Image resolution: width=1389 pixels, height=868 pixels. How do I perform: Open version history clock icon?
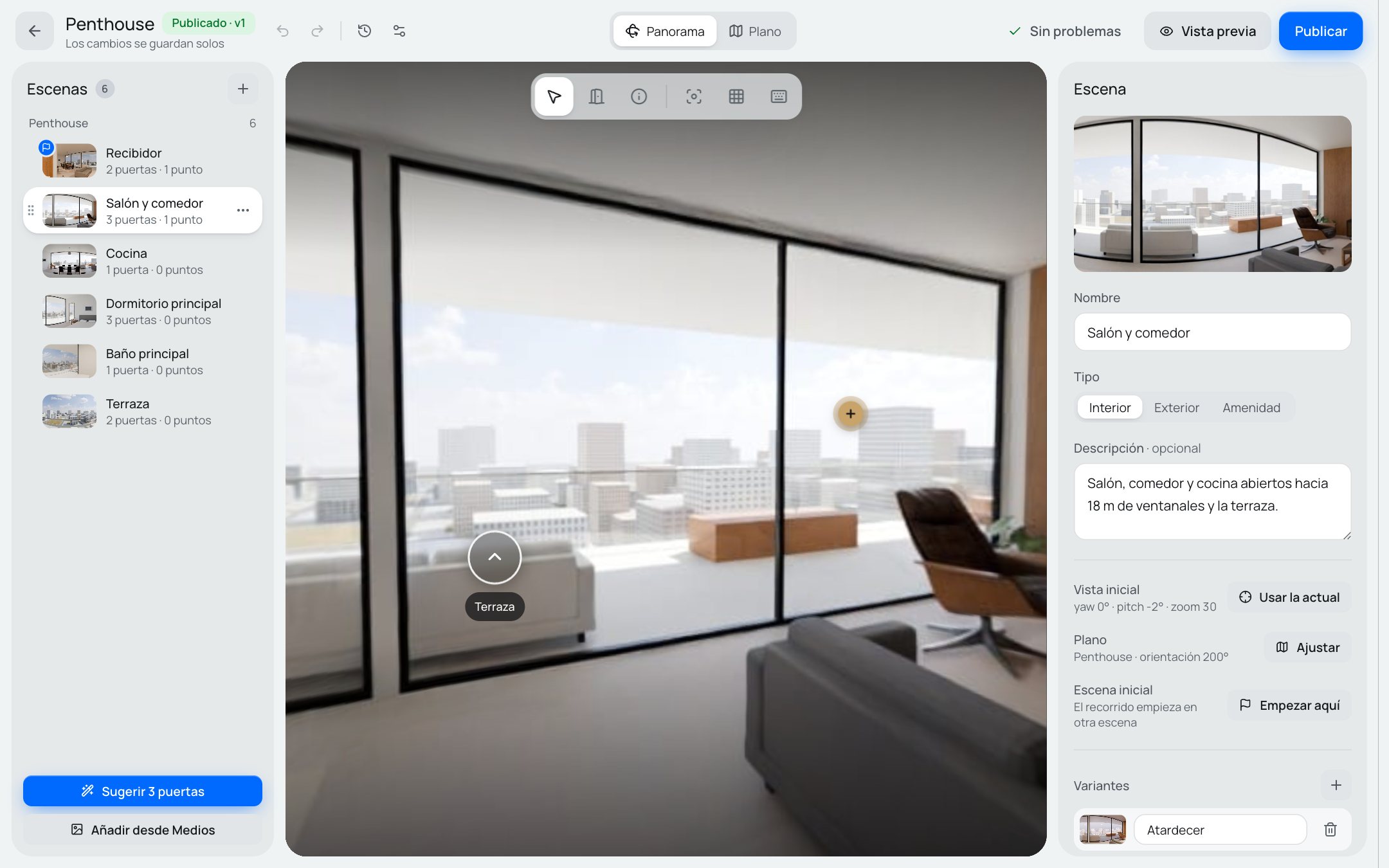pos(365,31)
